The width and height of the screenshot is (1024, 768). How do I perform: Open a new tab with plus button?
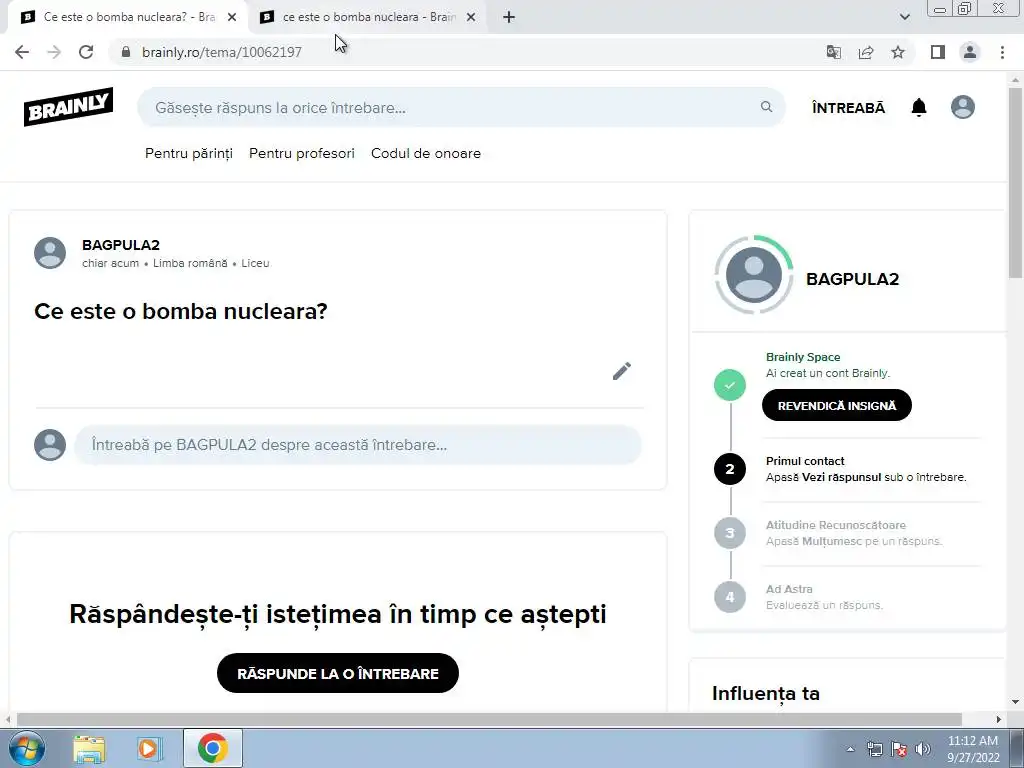point(509,18)
